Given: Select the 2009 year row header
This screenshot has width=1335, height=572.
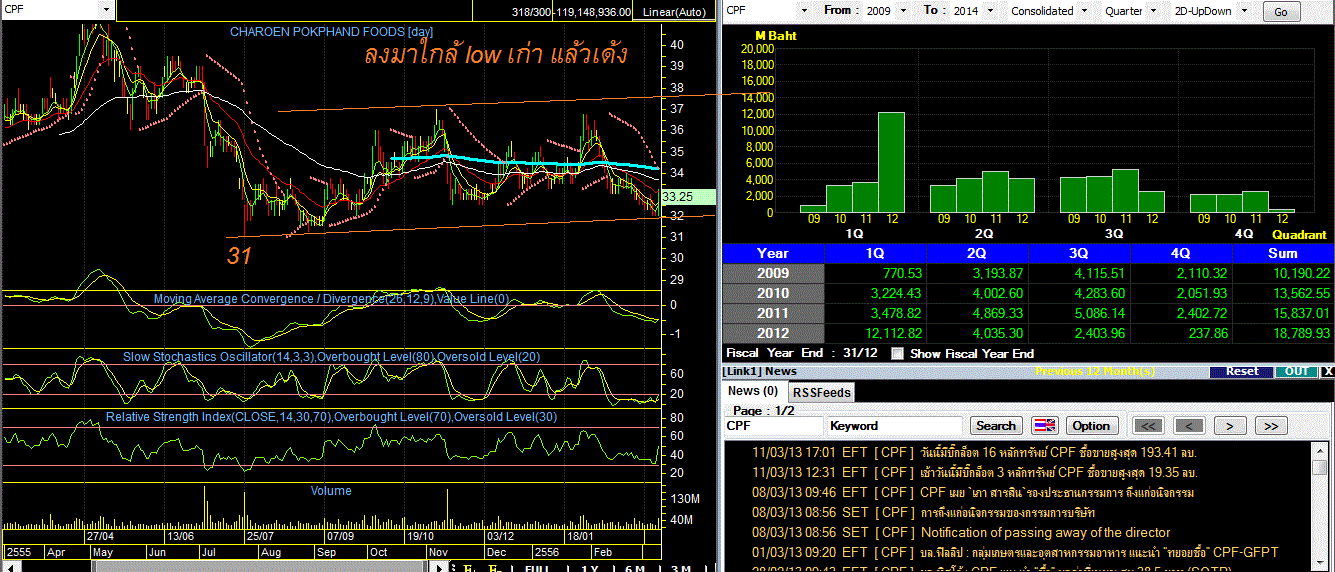Looking at the screenshot, I should pos(773,274).
